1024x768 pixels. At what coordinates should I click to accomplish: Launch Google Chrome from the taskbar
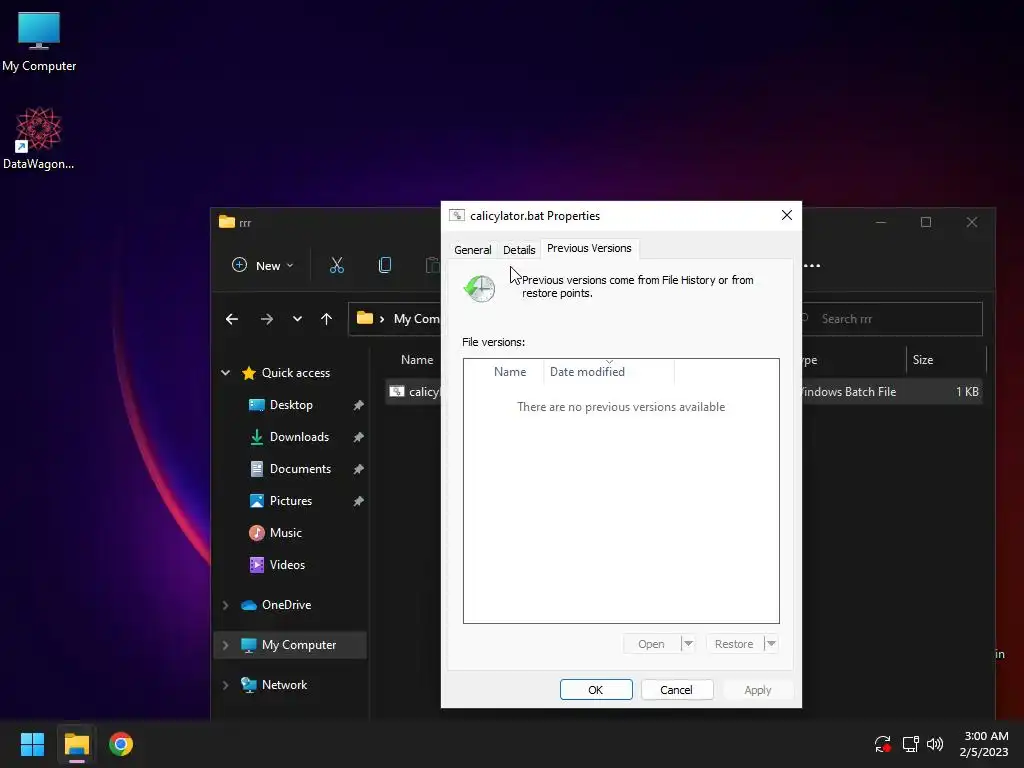coord(121,744)
